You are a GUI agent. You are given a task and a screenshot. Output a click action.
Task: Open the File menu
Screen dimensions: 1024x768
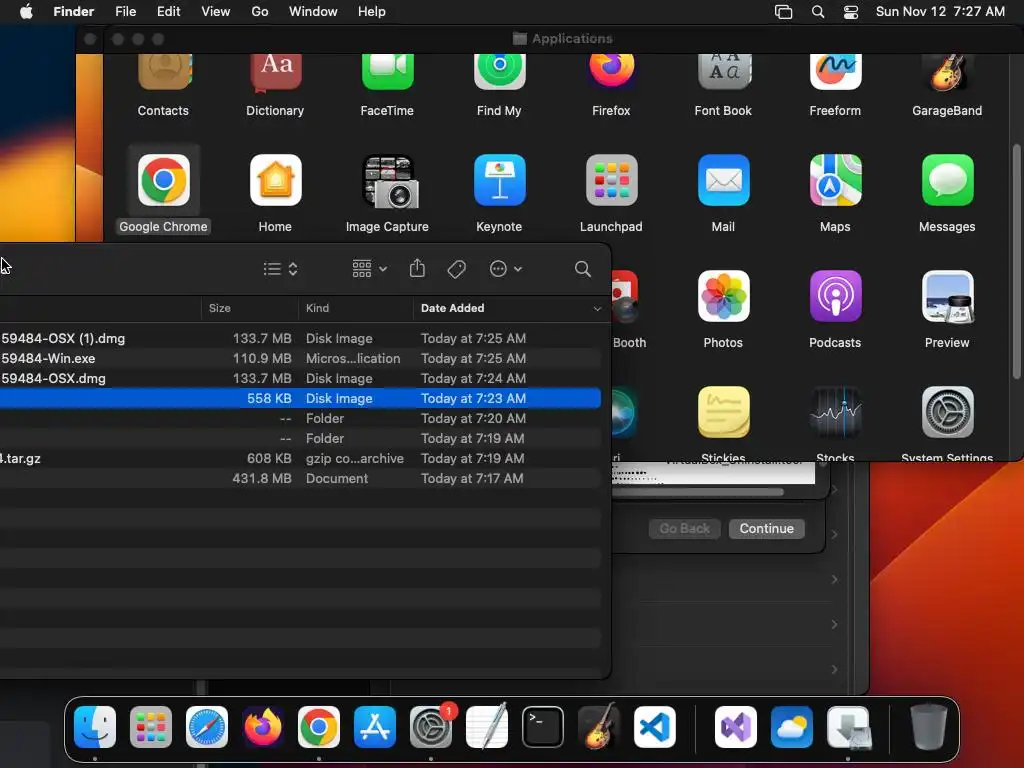(x=125, y=12)
